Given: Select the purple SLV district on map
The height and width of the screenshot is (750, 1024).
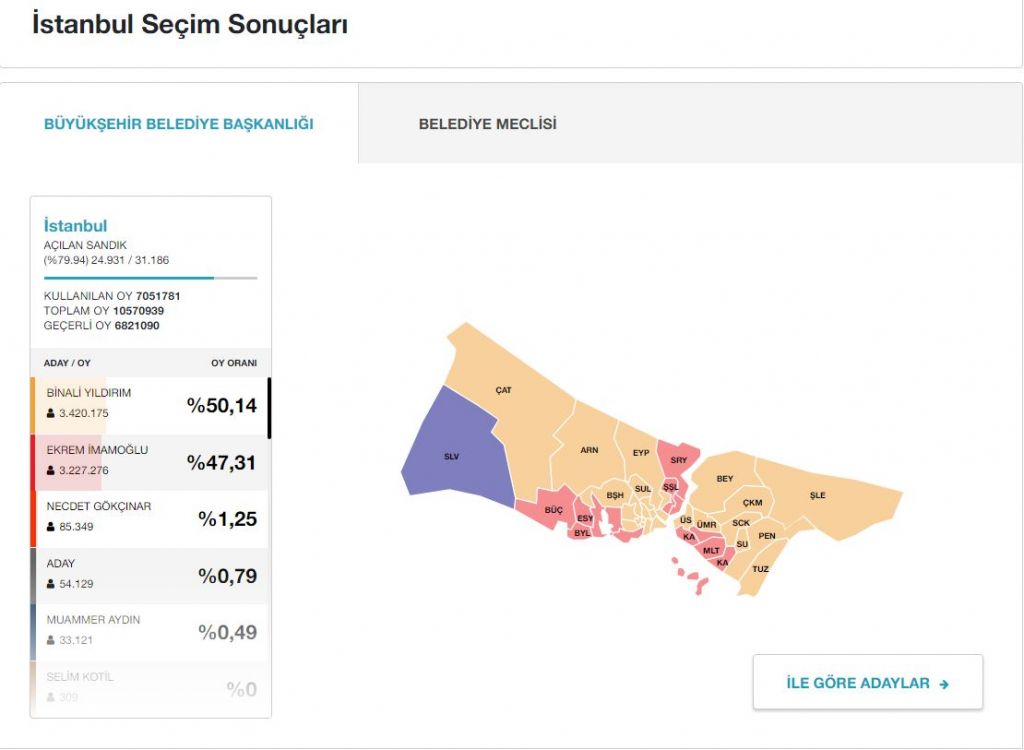Looking at the screenshot, I should 452,456.
